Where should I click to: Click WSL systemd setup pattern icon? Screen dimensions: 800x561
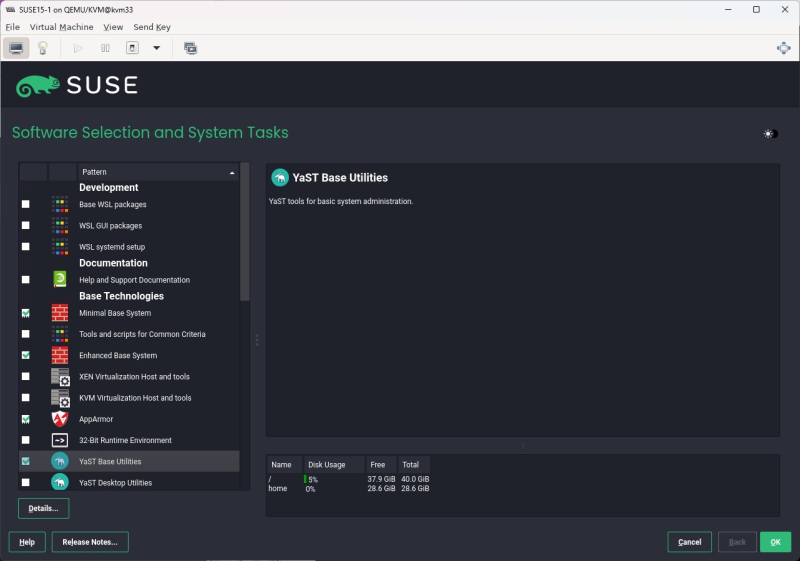click(x=60, y=247)
